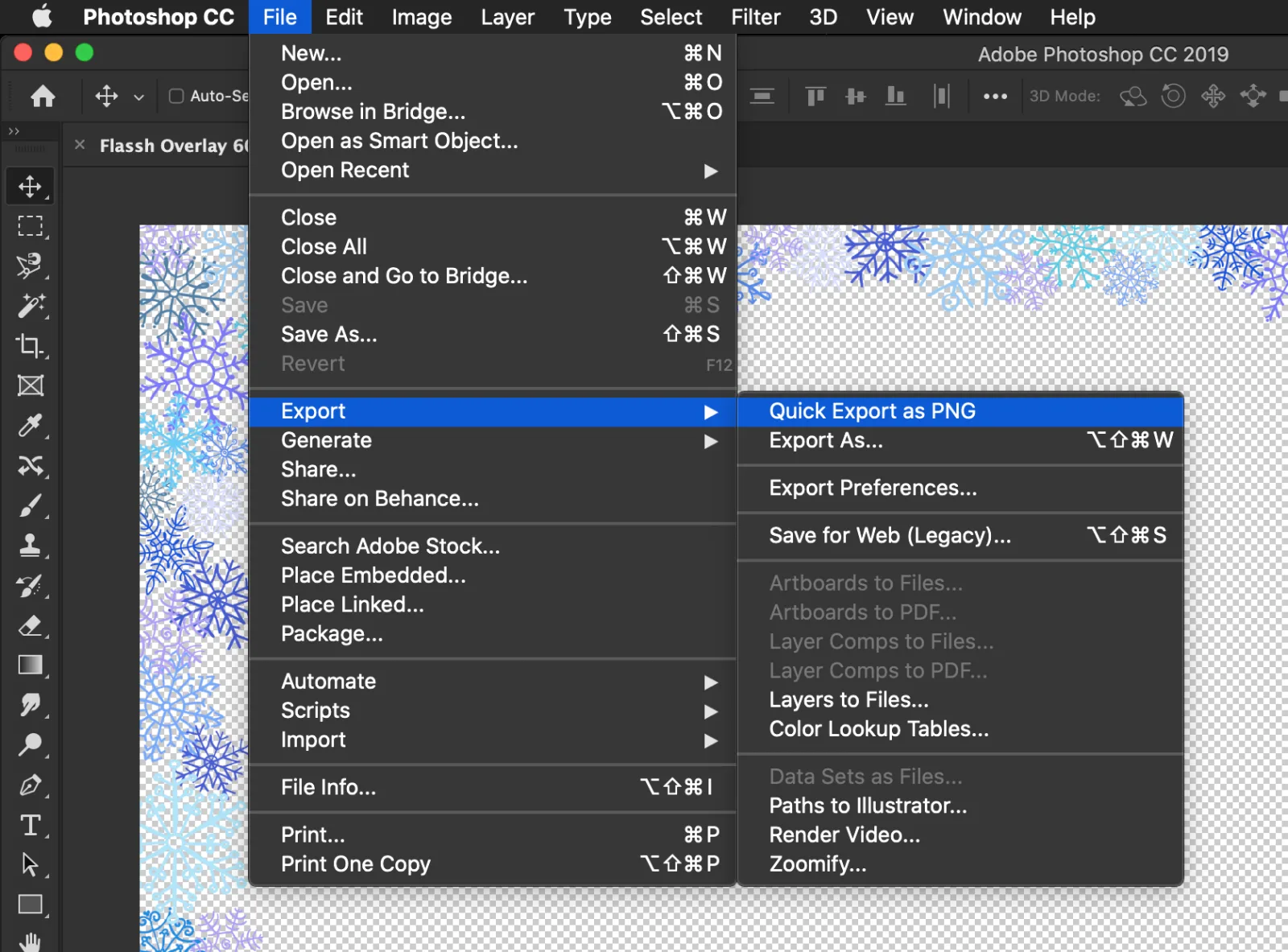Open Export Preferences
Viewport: 1288px width, 952px height.
click(960, 488)
